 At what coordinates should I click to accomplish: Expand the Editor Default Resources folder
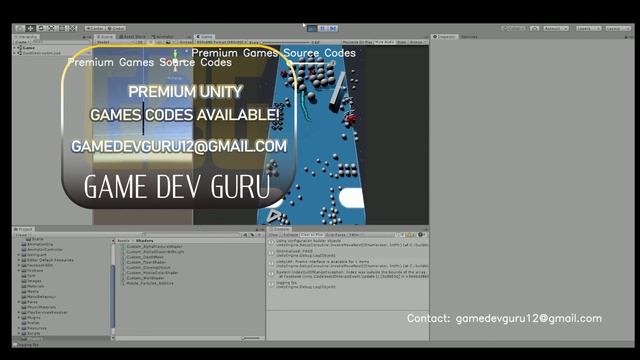coord(19,260)
